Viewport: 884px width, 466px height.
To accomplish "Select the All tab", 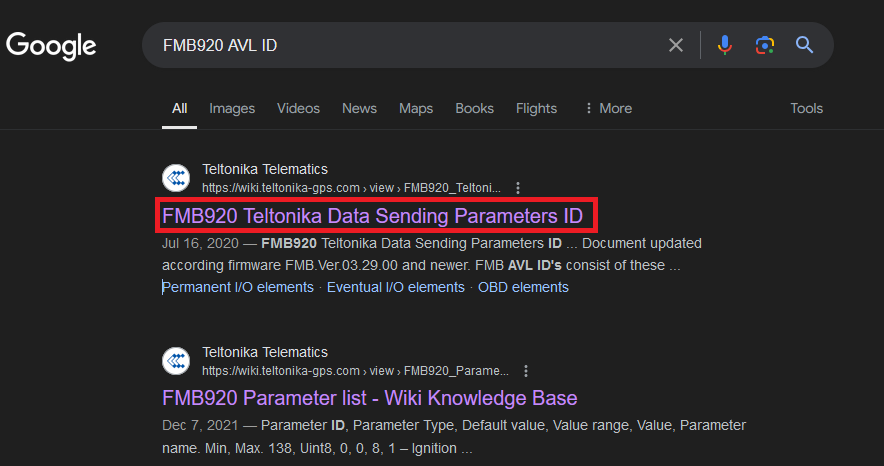I will tap(179, 108).
